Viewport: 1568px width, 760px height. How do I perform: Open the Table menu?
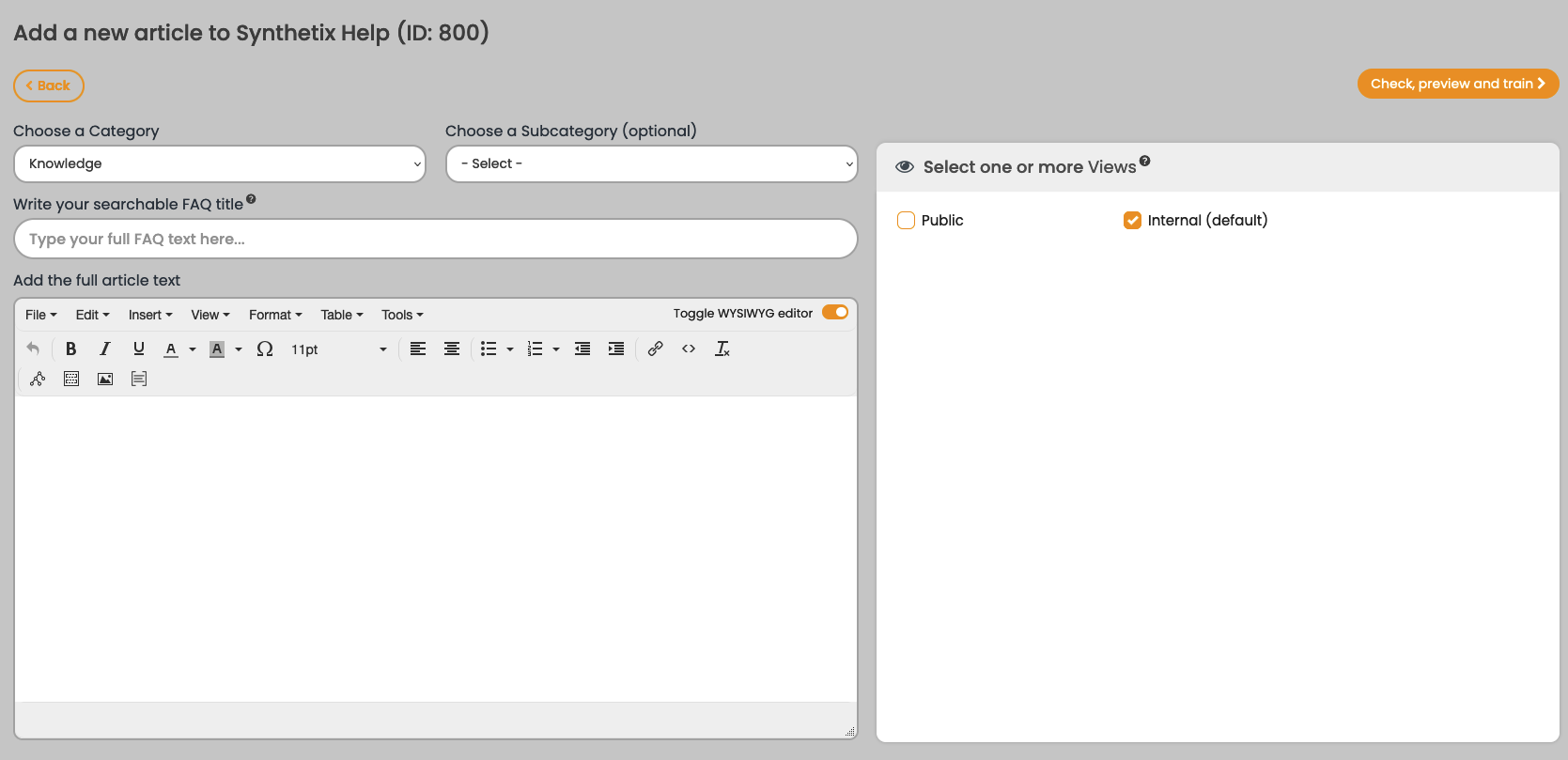(342, 315)
